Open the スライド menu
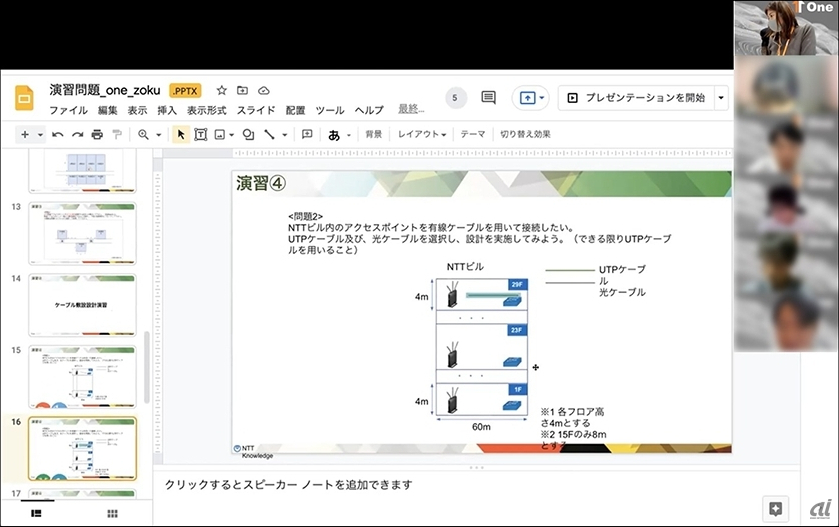Viewport: 839px width, 527px height. 256,110
